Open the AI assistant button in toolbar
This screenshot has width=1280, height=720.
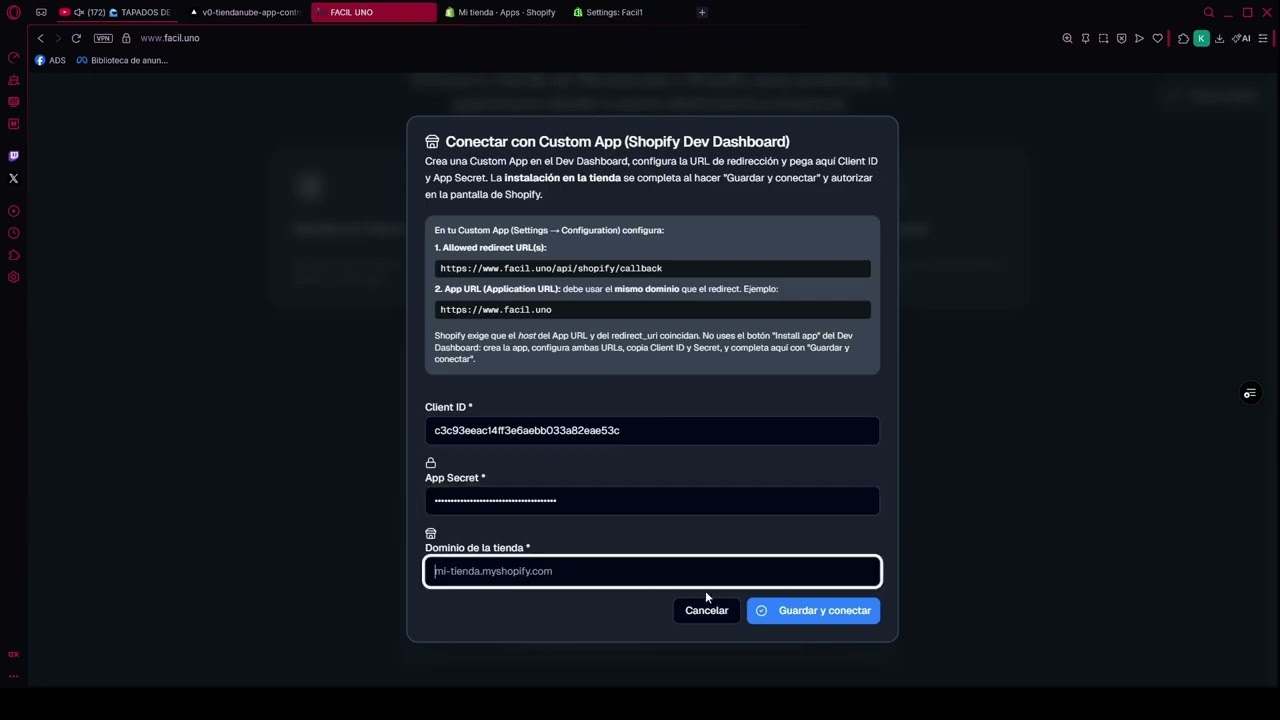coord(1241,38)
